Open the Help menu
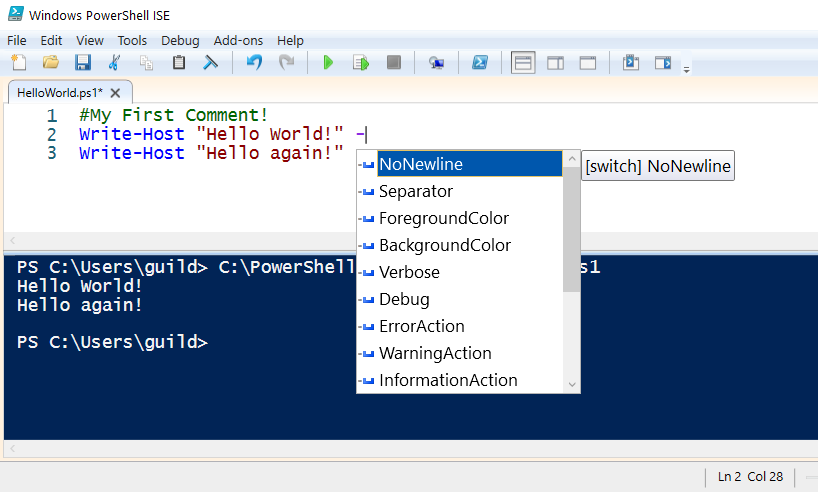Viewport: 818px width, 492px height. coord(290,40)
